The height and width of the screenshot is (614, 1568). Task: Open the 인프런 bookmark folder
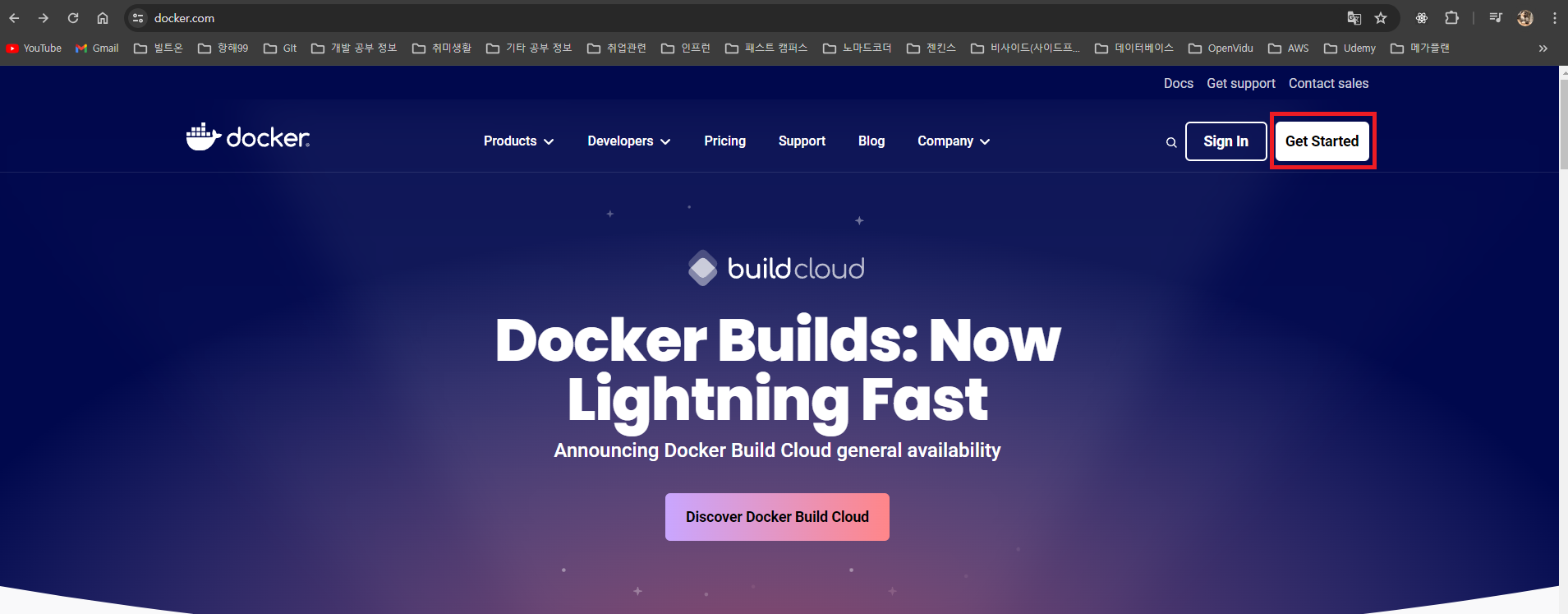pyautogui.click(x=686, y=48)
